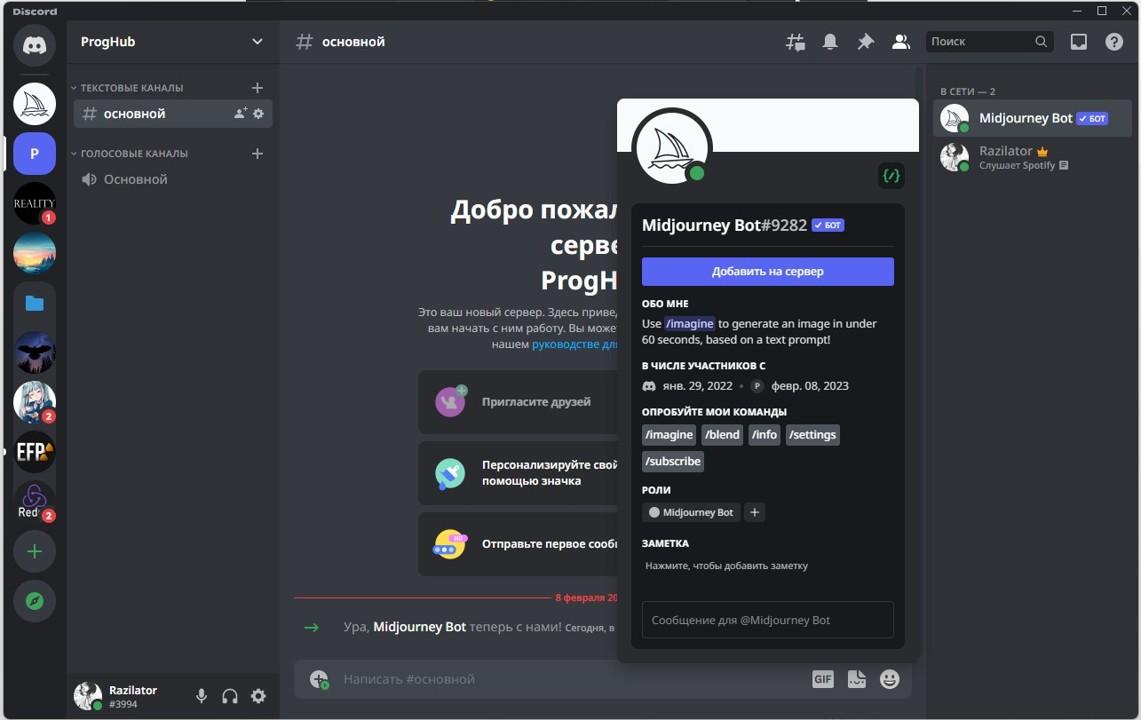Select the основной text channel

173,114
